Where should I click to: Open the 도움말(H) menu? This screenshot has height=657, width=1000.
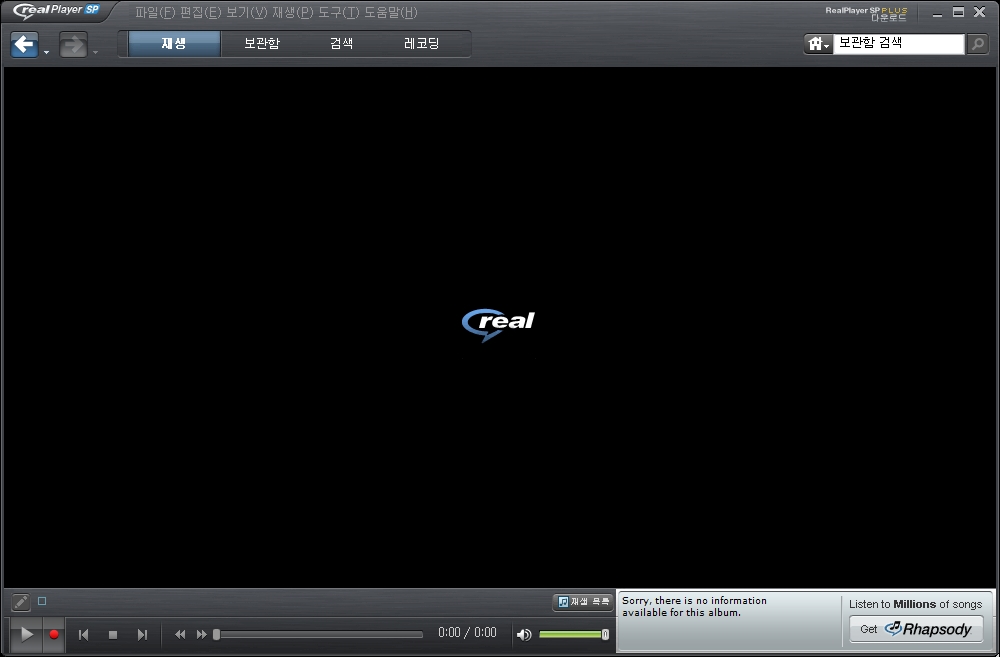click(391, 13)
